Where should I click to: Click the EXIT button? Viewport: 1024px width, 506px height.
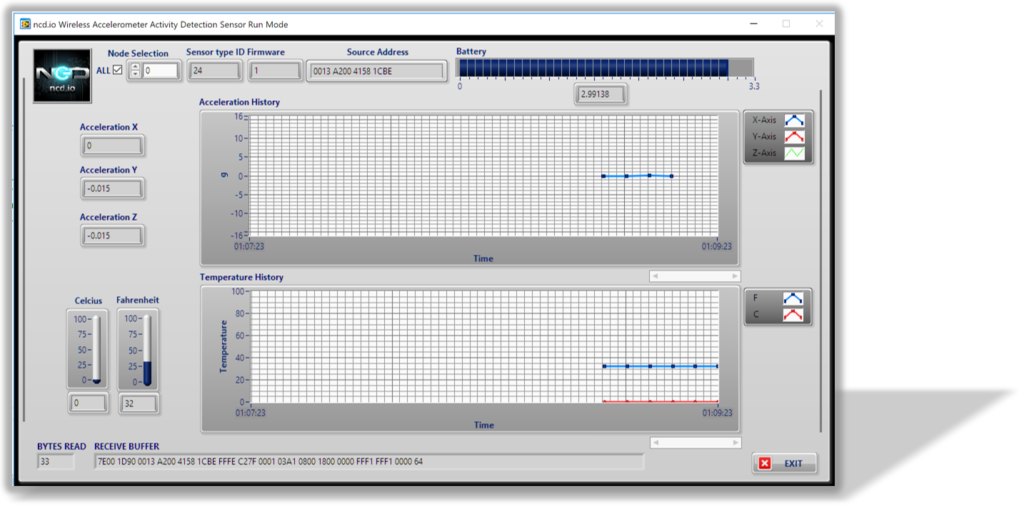point(784,464)
